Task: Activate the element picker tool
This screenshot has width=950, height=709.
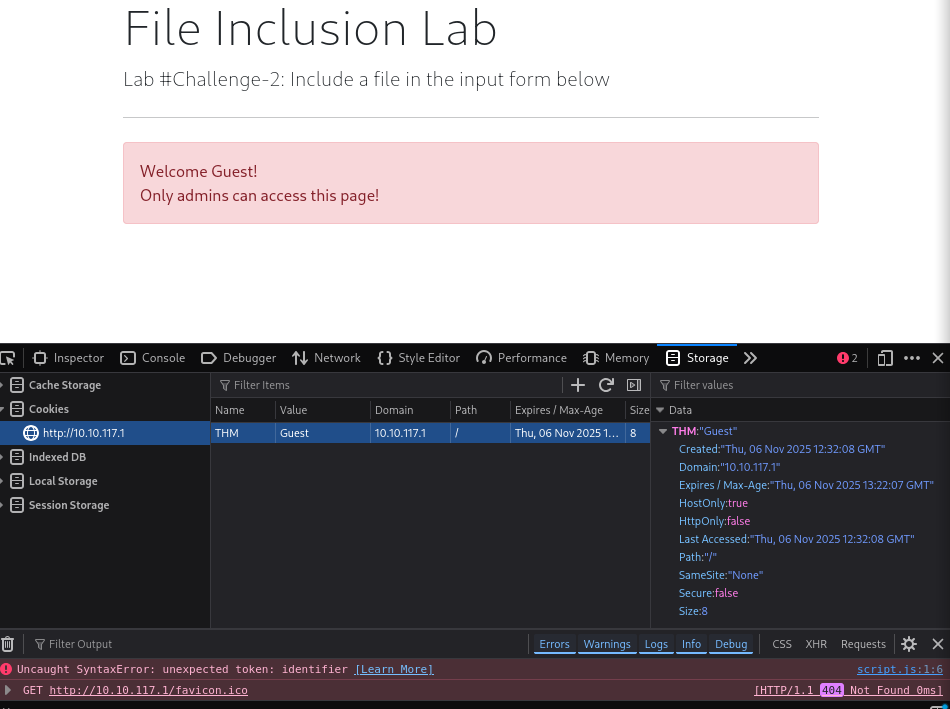Action: coord(7,358)
